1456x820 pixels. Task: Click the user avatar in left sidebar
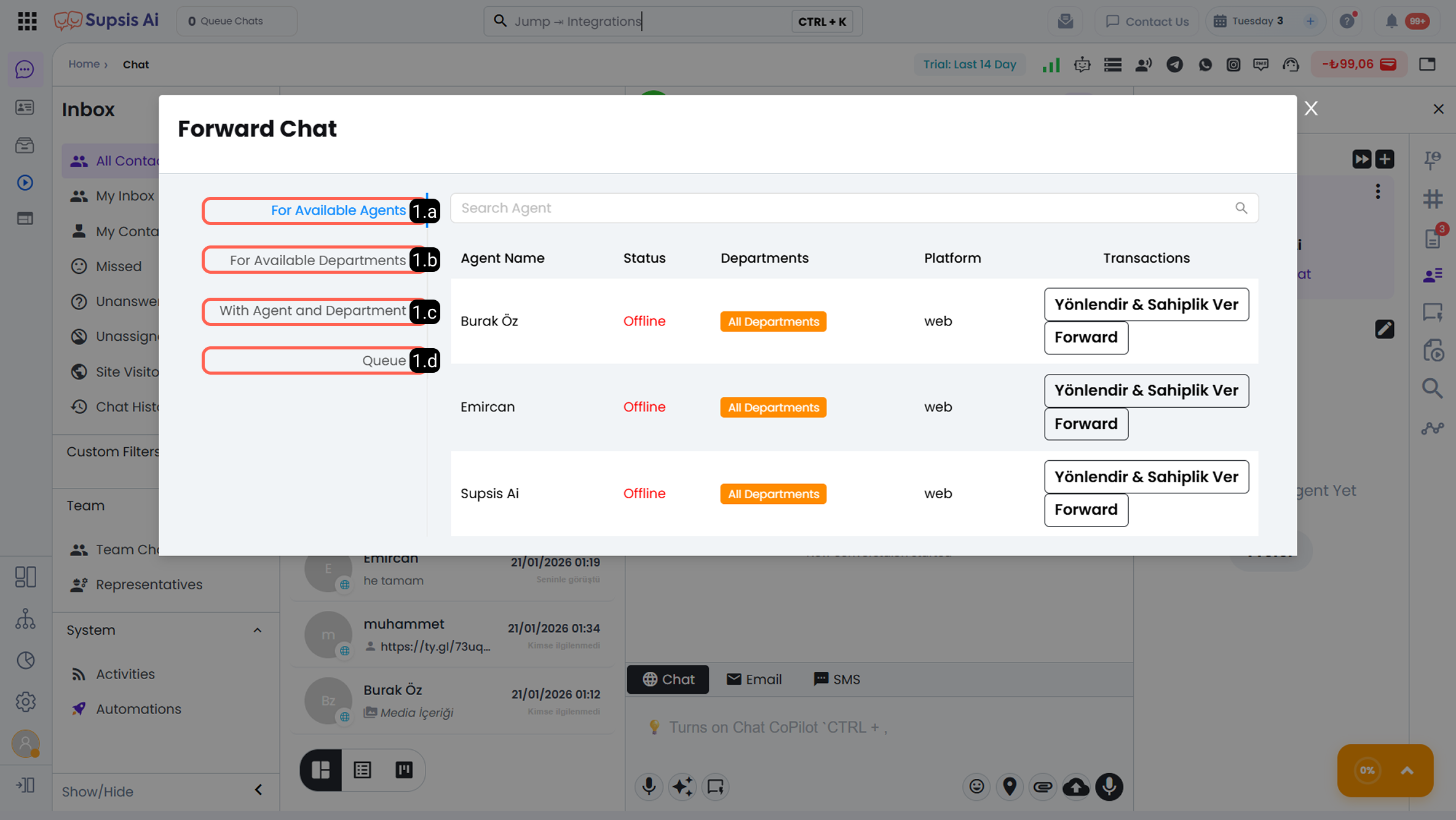tap(25, 744)
